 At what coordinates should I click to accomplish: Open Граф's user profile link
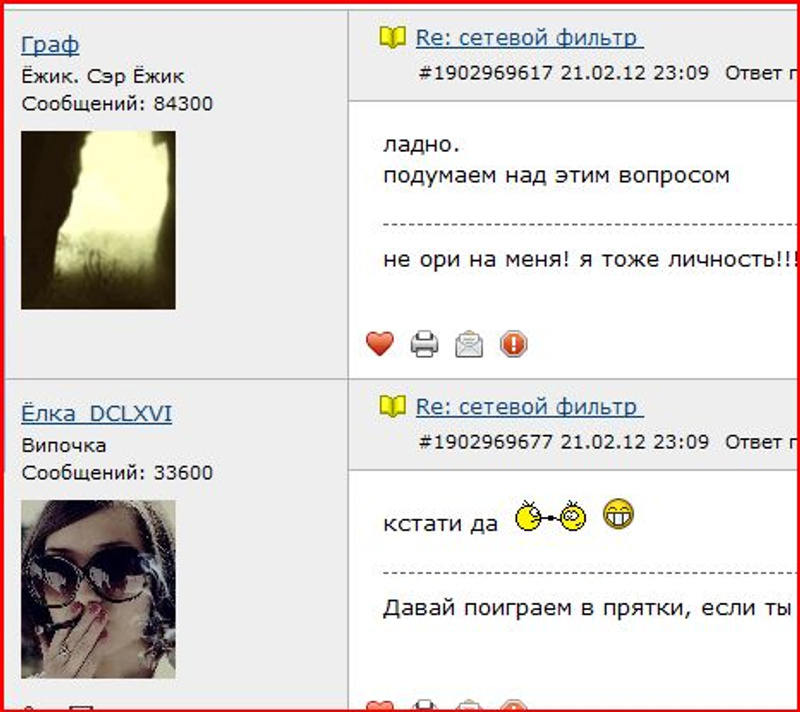coord(50,45)
